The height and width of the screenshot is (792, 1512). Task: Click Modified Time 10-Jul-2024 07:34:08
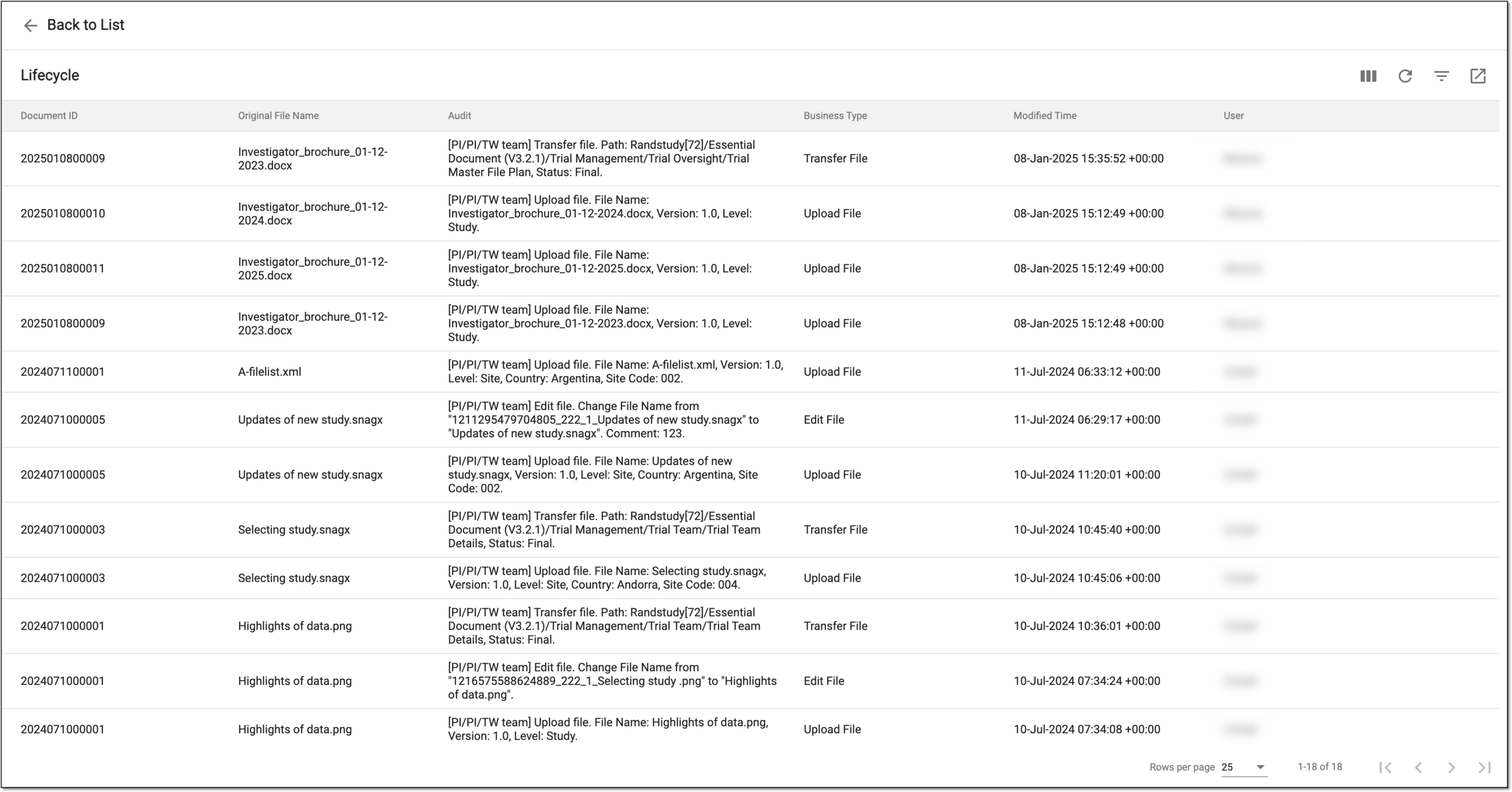(x=1087, y=729)
